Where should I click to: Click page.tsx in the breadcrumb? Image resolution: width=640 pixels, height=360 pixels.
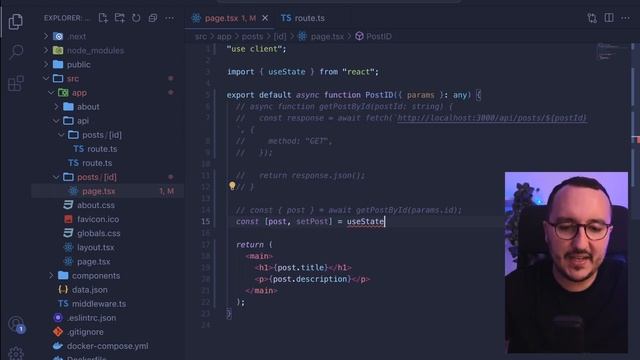327,36
